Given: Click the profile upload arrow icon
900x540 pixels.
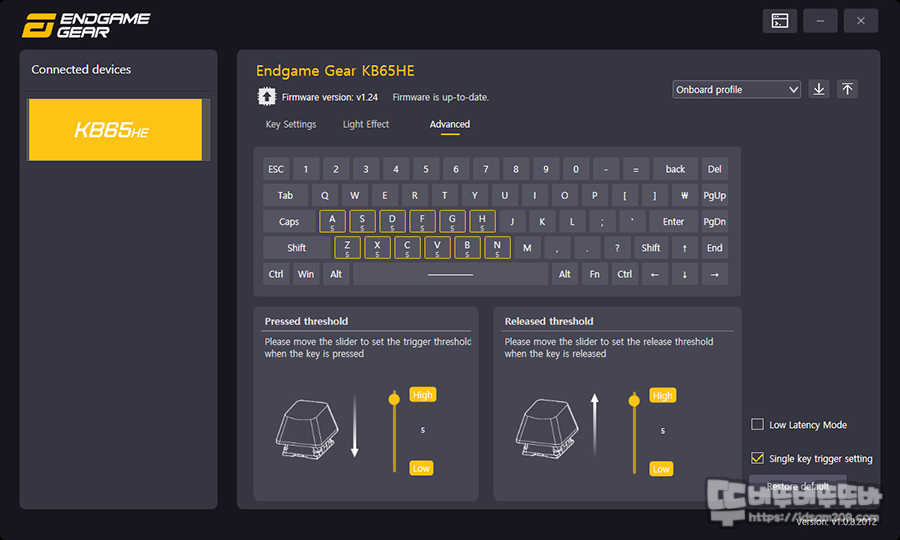Looking at the screenshot, I should point(847,89).
